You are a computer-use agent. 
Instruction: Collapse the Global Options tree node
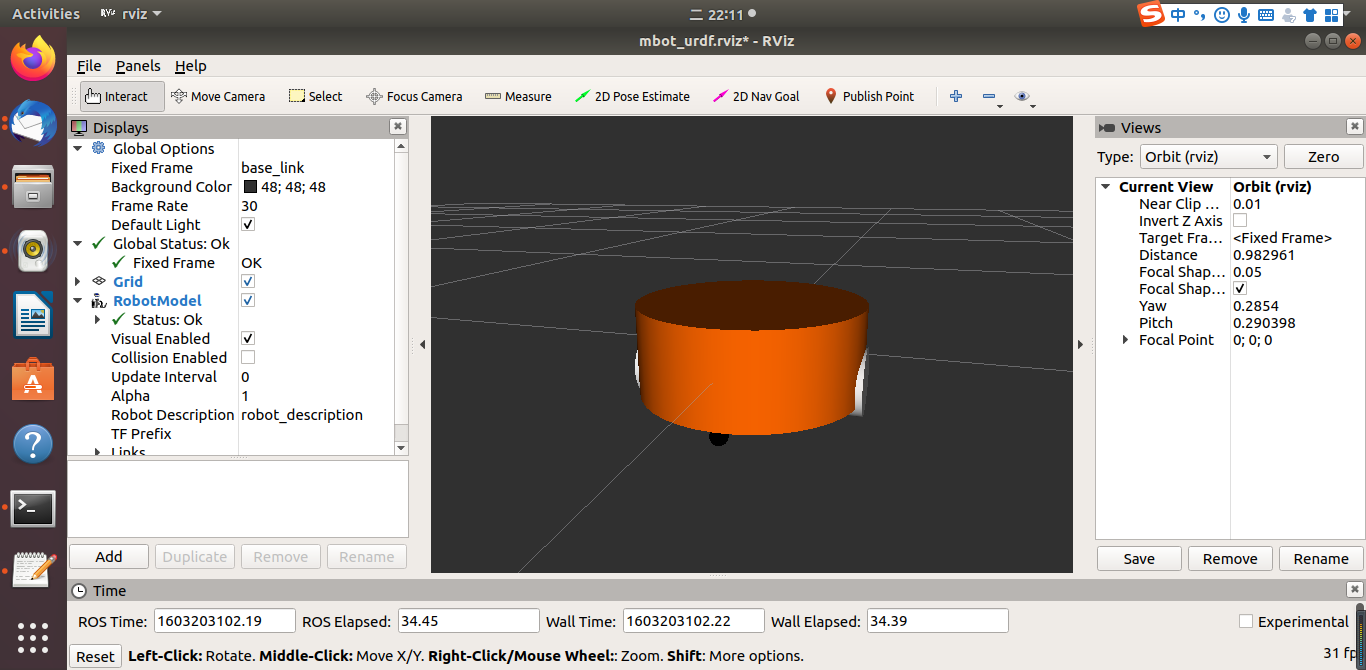point(78,149)
